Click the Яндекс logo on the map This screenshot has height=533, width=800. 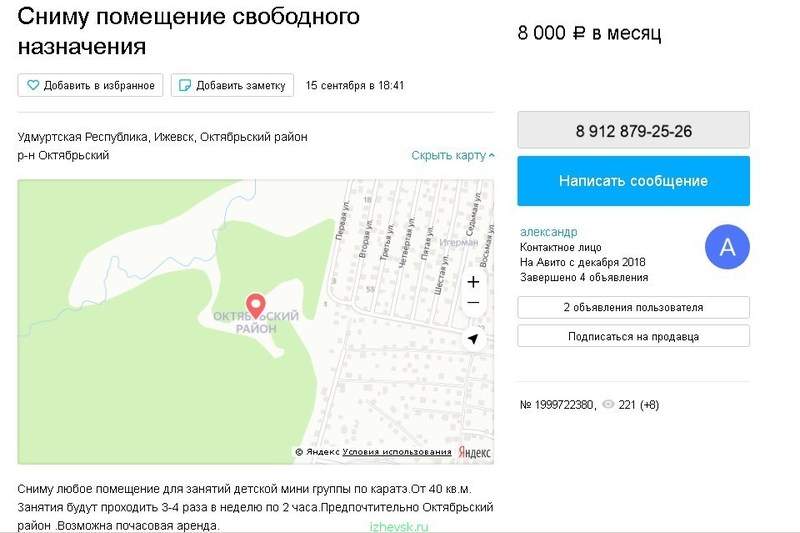474,452
